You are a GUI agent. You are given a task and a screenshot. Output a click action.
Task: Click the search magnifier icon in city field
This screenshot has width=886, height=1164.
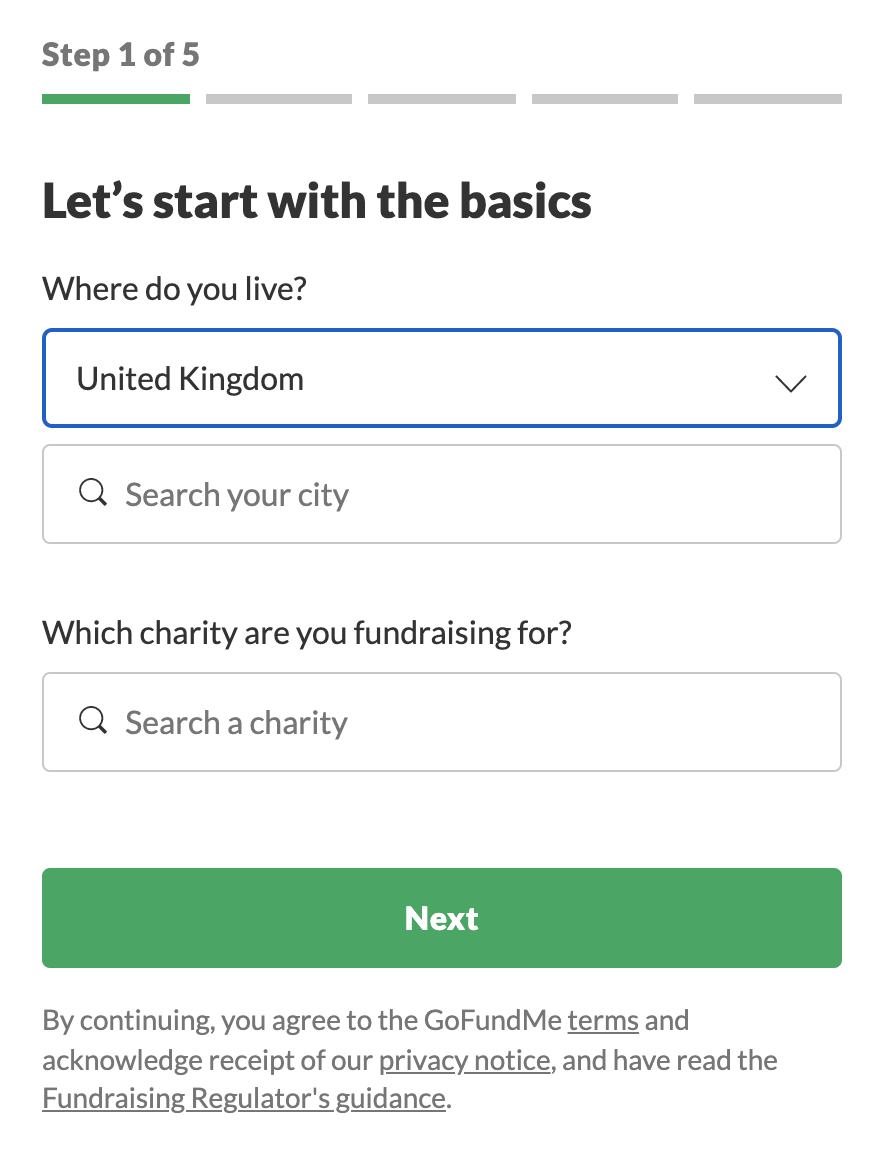coord(93,492)
